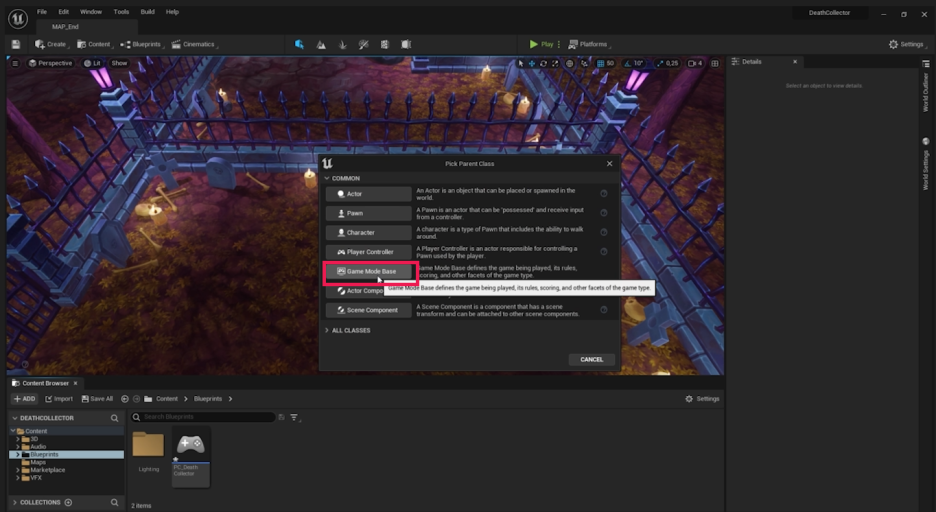Open the Content dropdown in the main toolbar

(x=94, y=44)
